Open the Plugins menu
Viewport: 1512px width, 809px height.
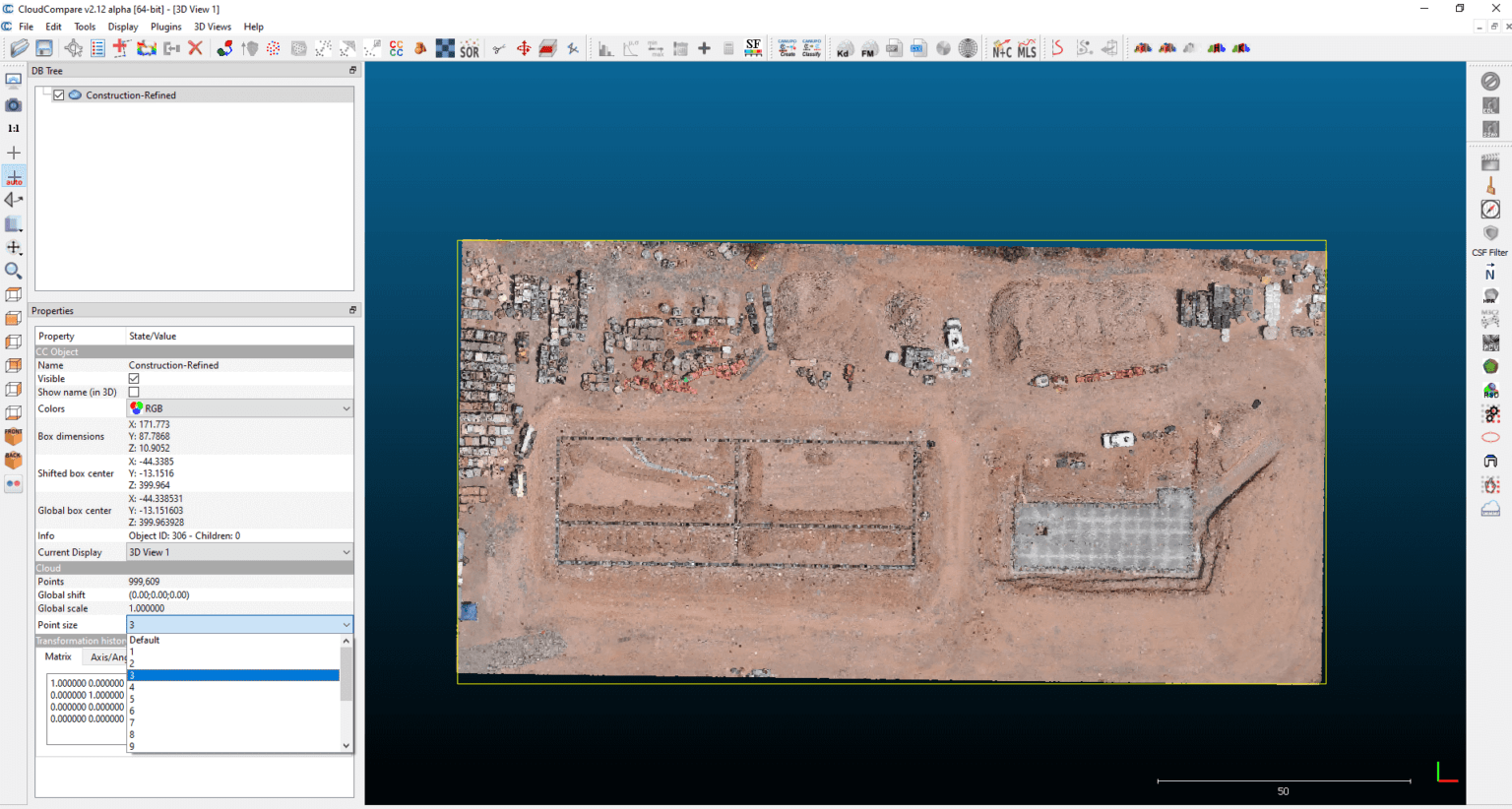point(165,27)
